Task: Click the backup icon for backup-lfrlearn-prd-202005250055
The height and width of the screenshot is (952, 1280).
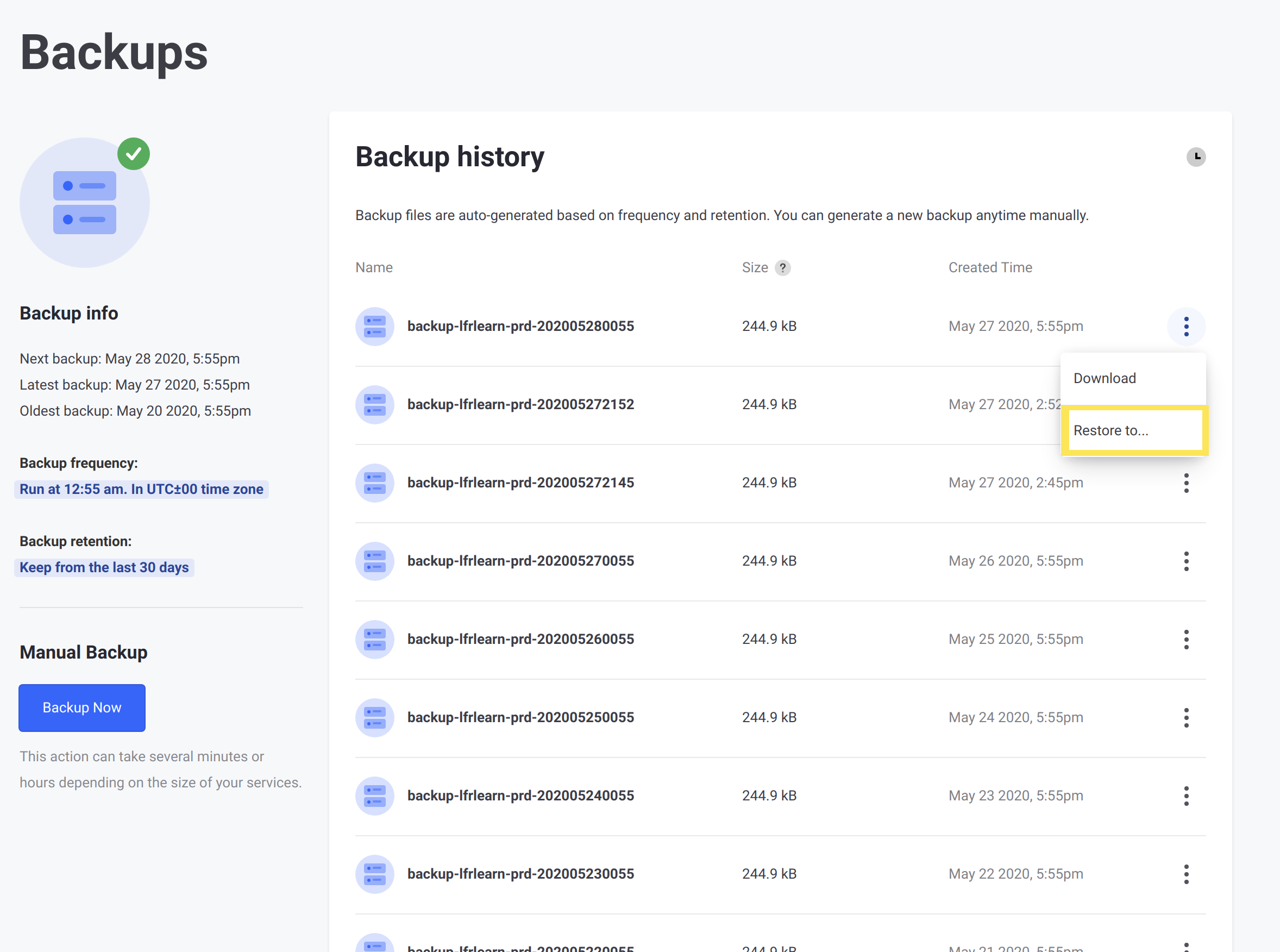Action: tap(374, 717)
